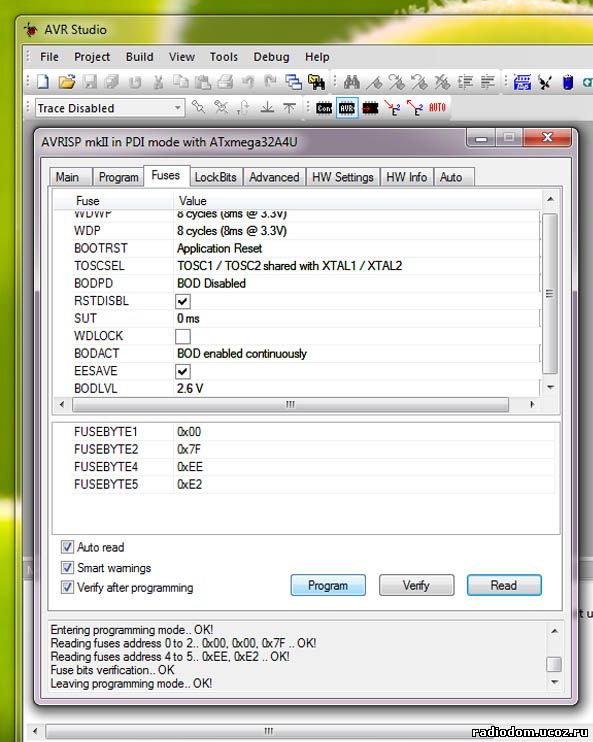Open the Debug menu
Viewport: 593px width, 742px height.
[x=271, y=57]
